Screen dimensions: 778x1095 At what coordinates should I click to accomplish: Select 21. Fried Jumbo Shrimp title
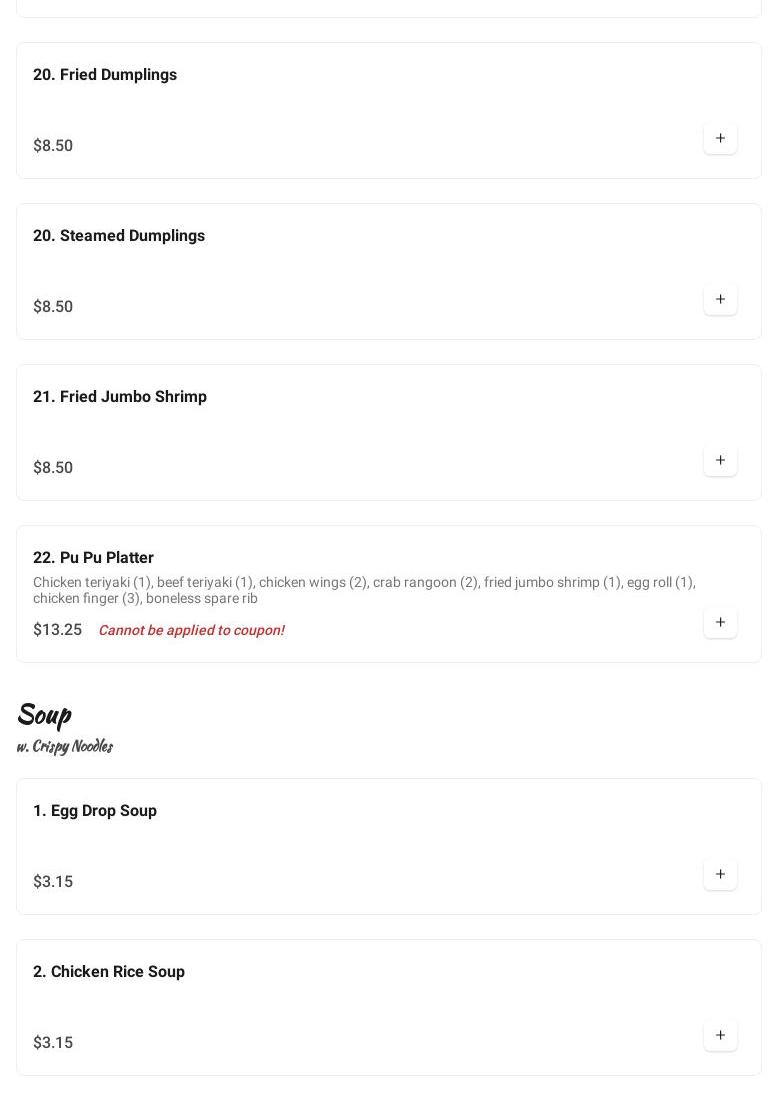pos(120,397)
